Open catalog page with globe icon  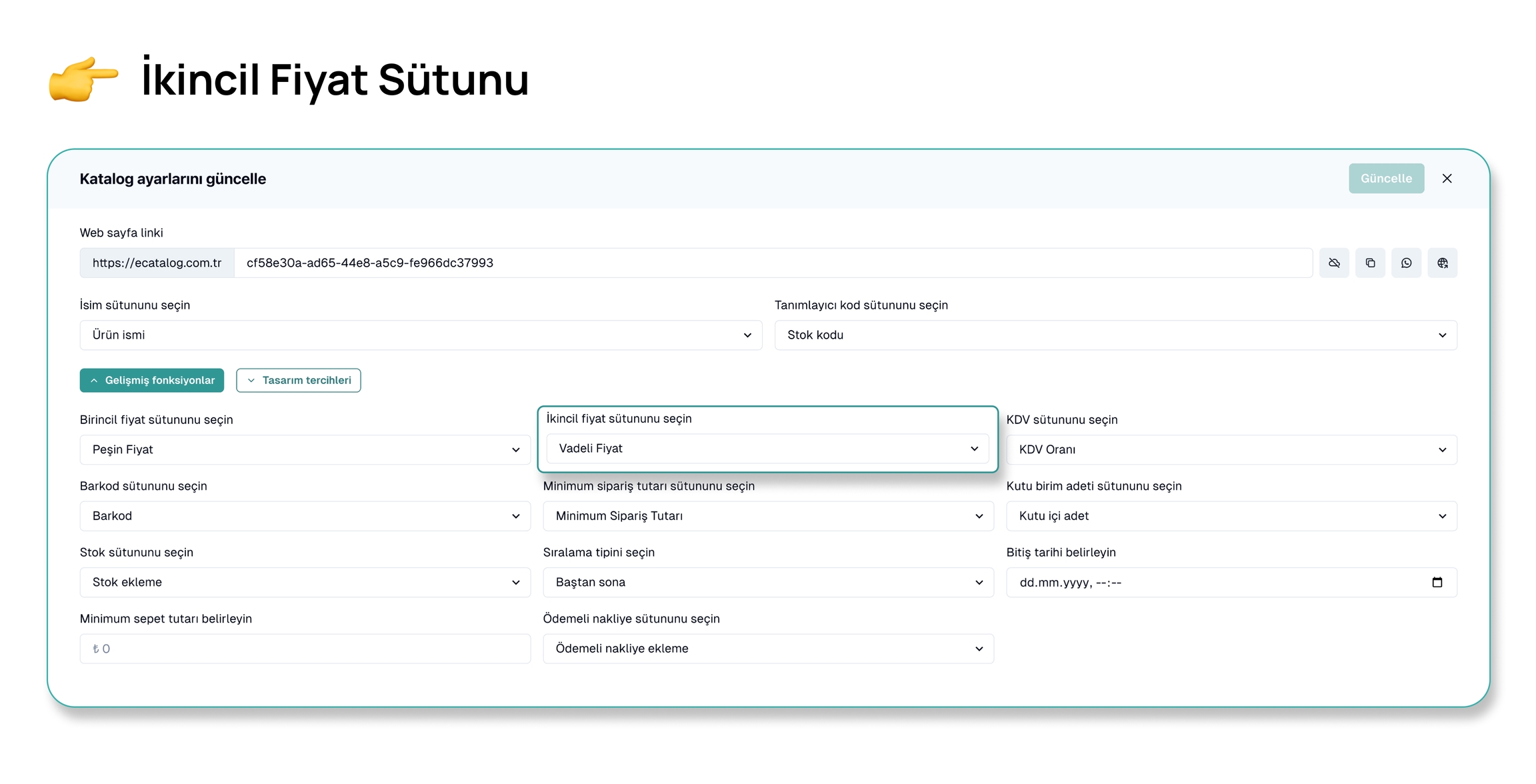click(x=1442, y=263)
